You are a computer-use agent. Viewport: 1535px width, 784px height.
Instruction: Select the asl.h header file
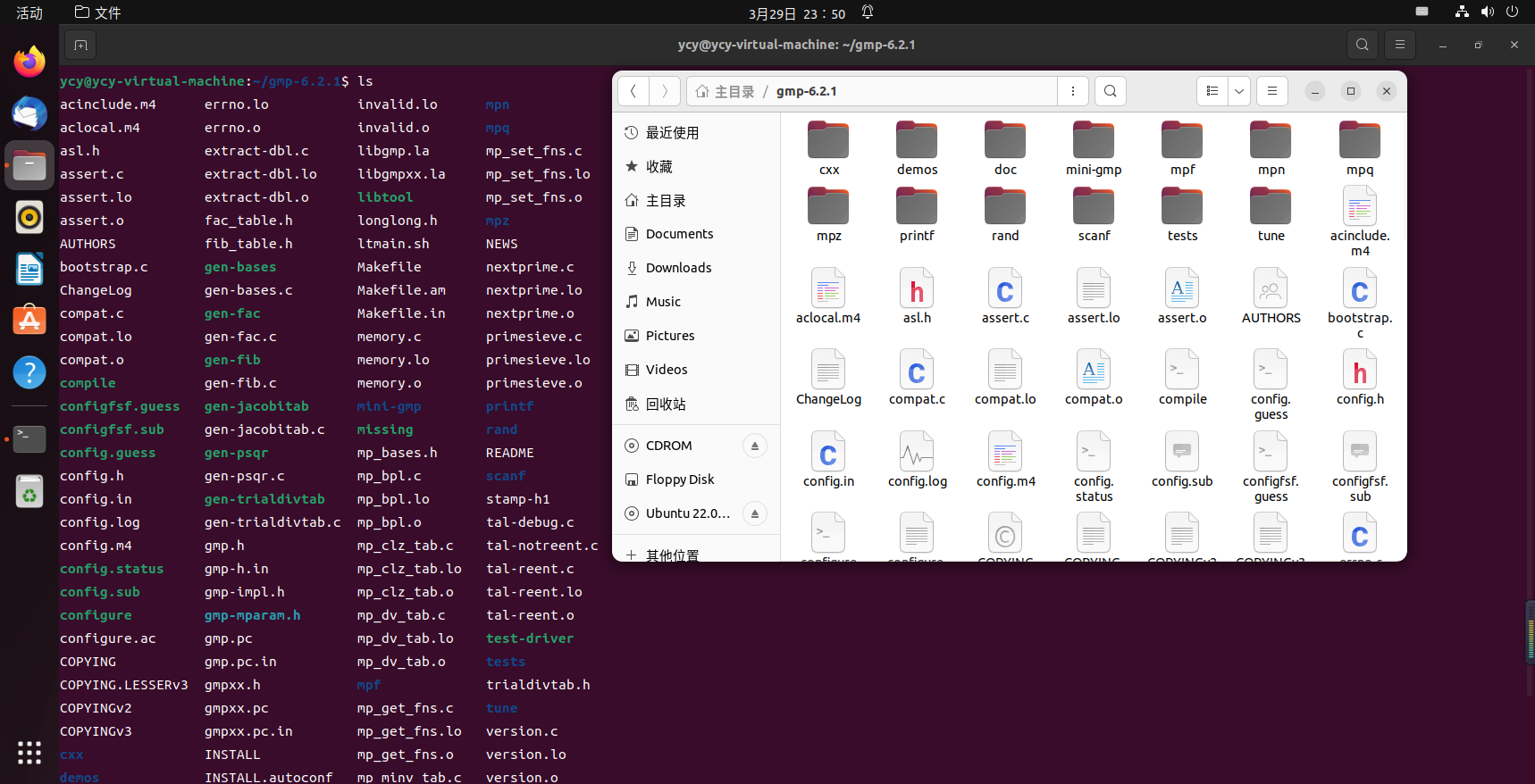point(917,296)
